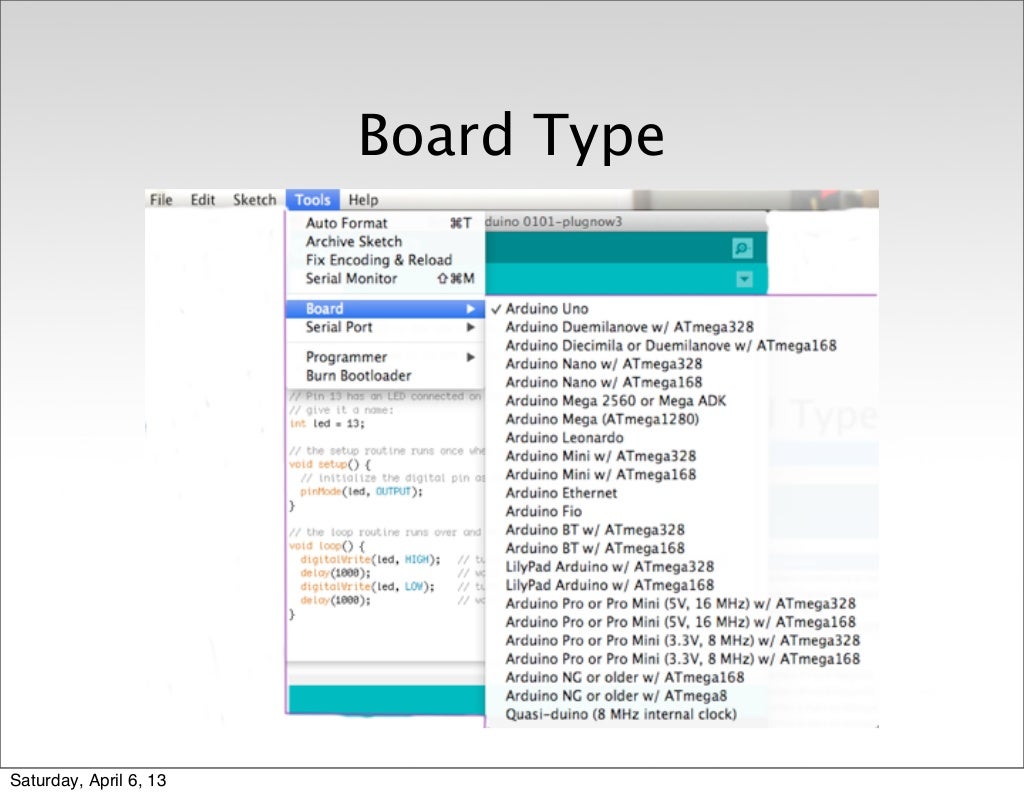
Task: Choose Arduino Ethernet board
Action: click(x=681, y=493)
